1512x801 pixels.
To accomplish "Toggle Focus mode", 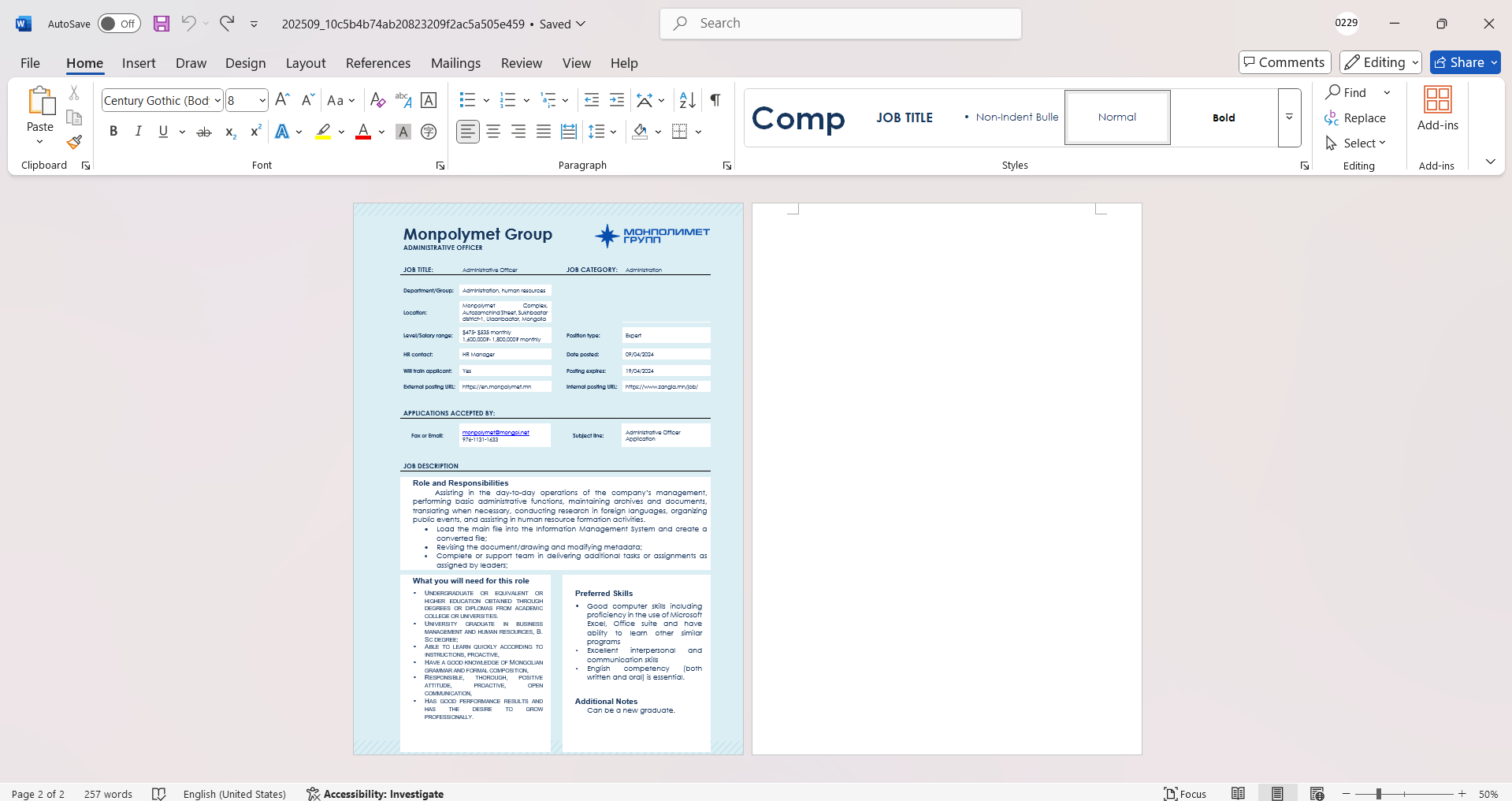I will pos(1186,793).
